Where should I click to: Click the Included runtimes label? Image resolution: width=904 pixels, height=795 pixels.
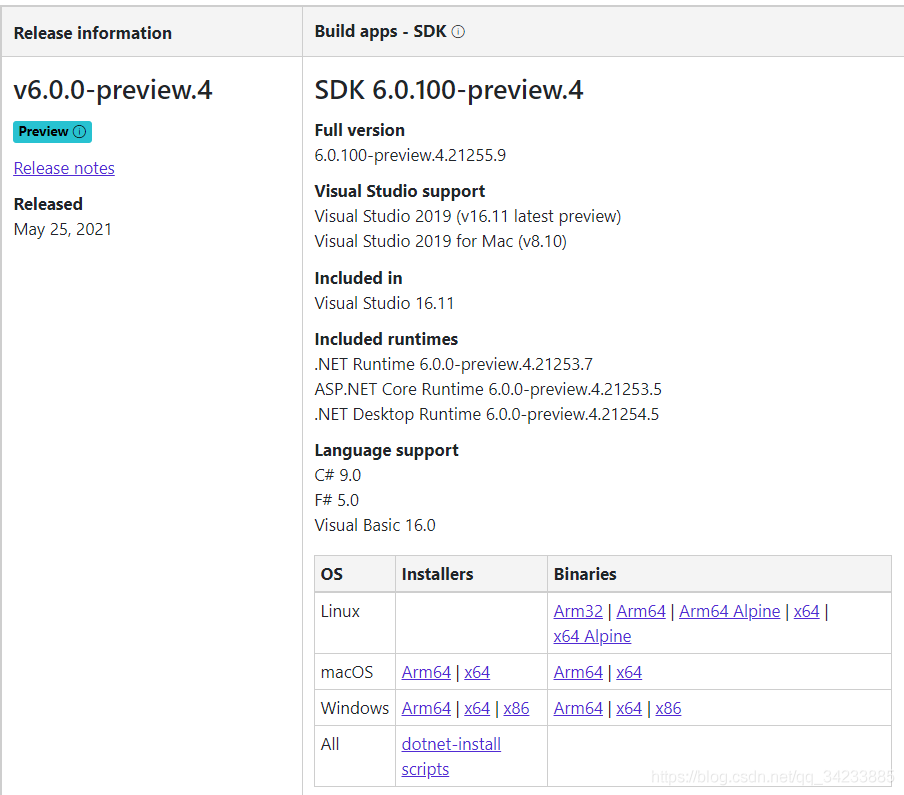tap(386, 339)
